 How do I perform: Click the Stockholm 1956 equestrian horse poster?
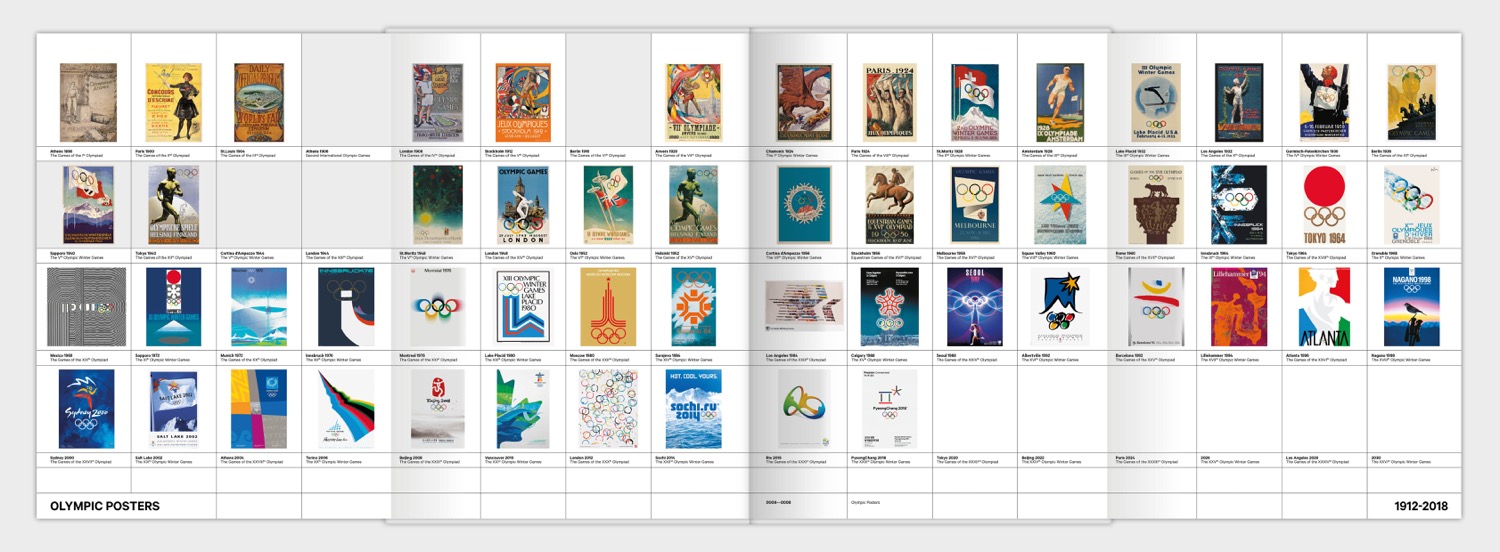[890, 205]
